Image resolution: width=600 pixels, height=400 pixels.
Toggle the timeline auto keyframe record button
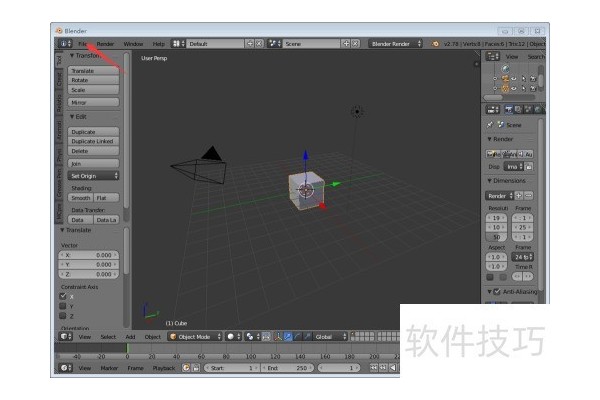pyautogui.click(x=186, y=368)
